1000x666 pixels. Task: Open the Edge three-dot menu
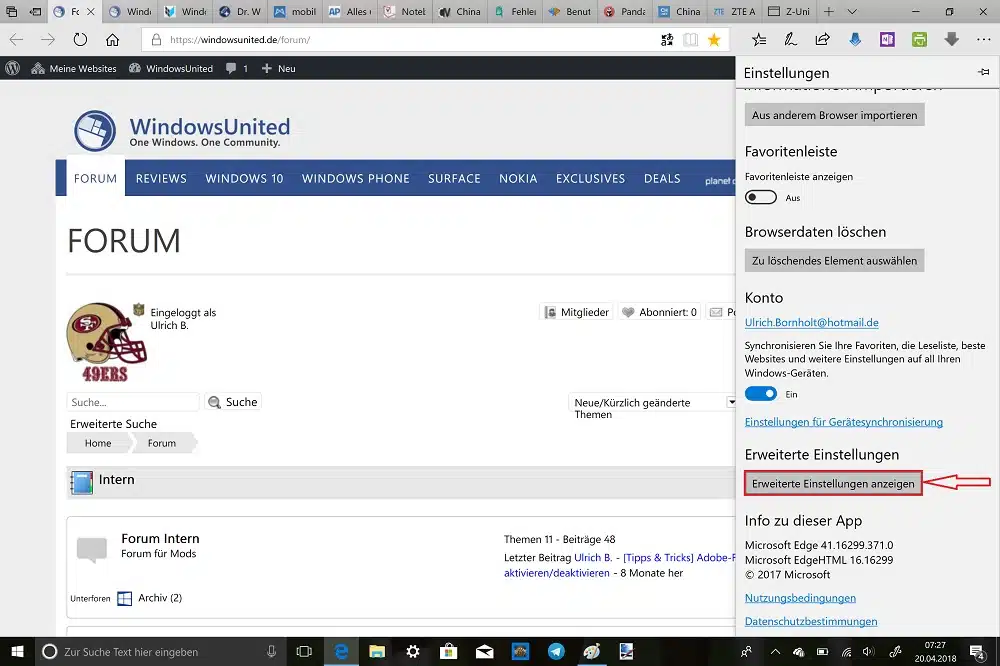[983, 40]
